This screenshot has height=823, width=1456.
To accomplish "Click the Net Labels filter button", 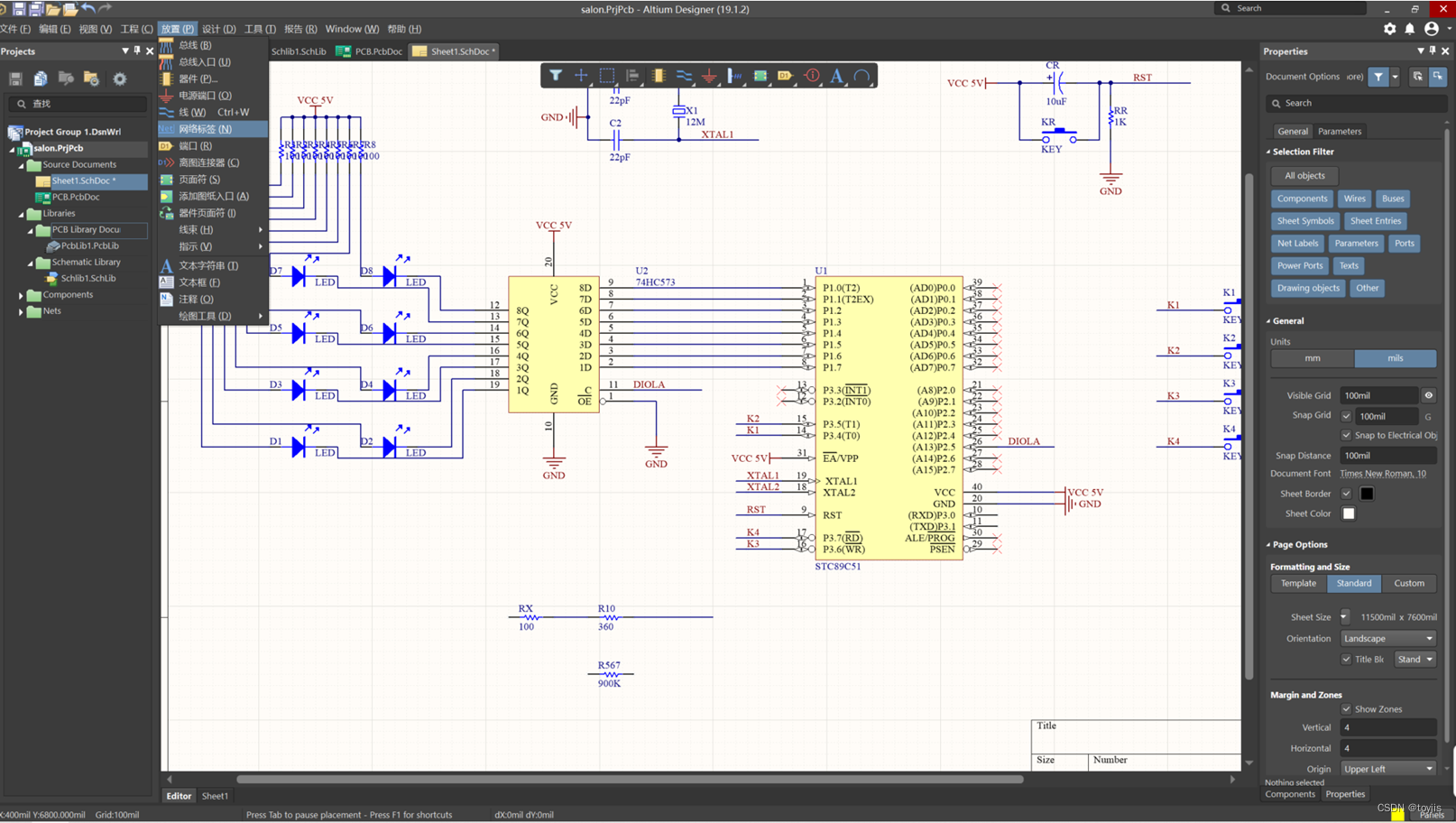I will pos(1297,243).
